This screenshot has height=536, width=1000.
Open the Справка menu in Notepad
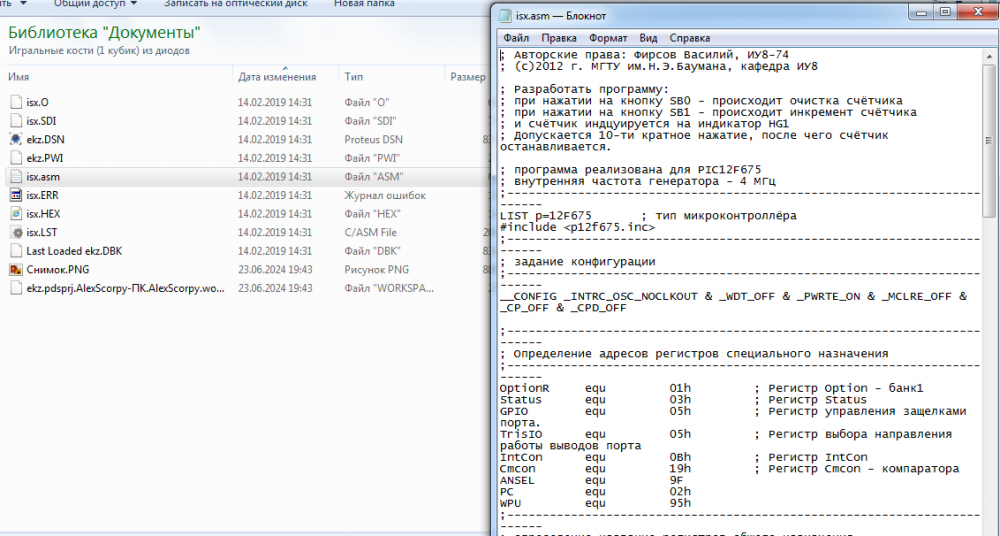[x=688, y=37]
